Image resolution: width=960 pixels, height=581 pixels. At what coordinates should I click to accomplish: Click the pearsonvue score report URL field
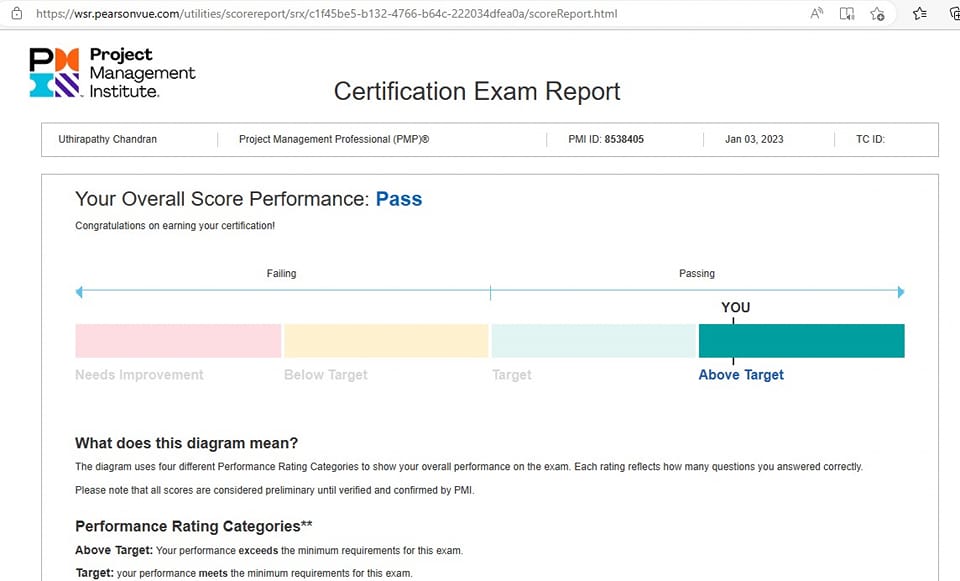tap(327, 13)
